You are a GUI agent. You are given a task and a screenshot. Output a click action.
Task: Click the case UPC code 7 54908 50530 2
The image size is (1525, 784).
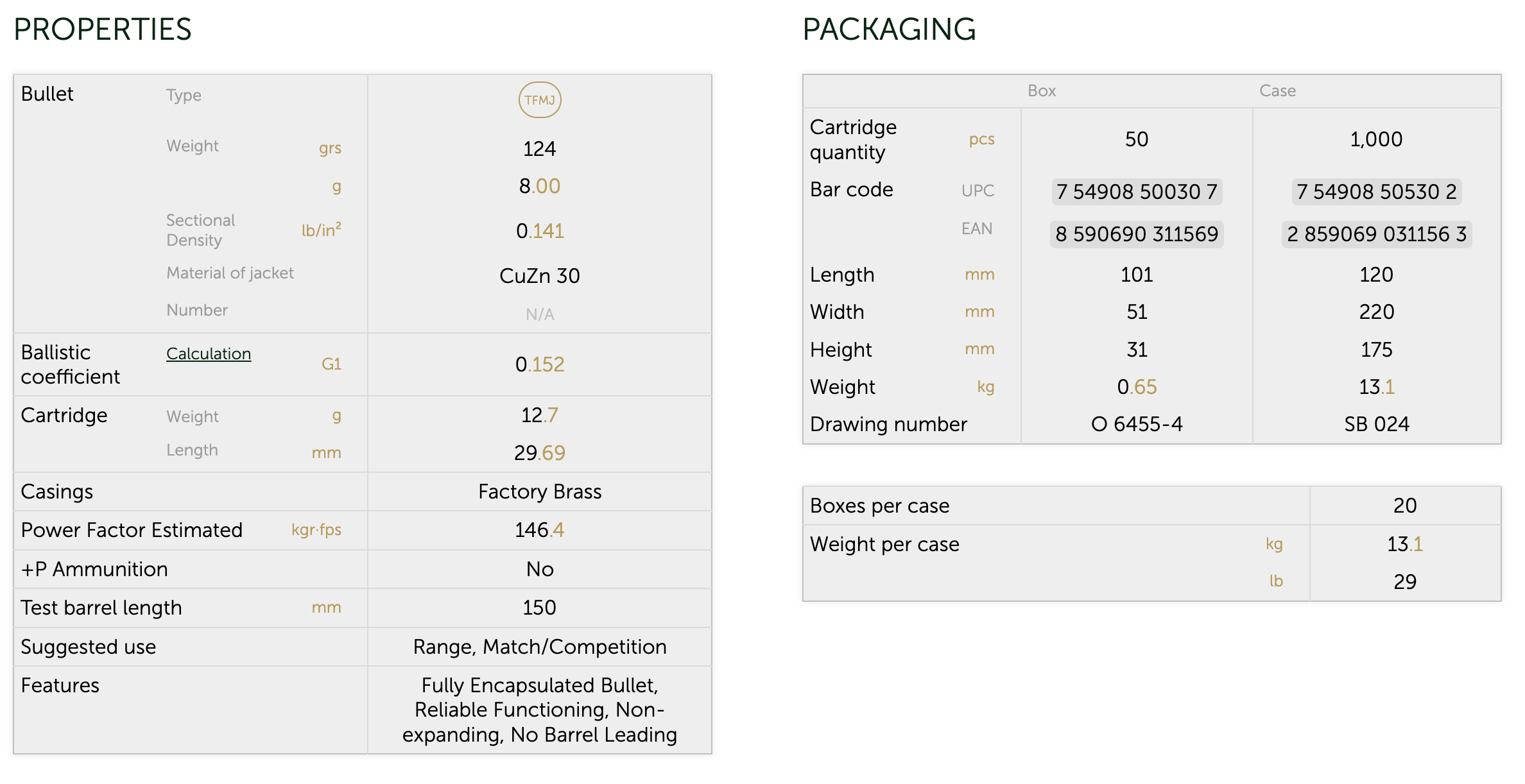coord(1376,191)
